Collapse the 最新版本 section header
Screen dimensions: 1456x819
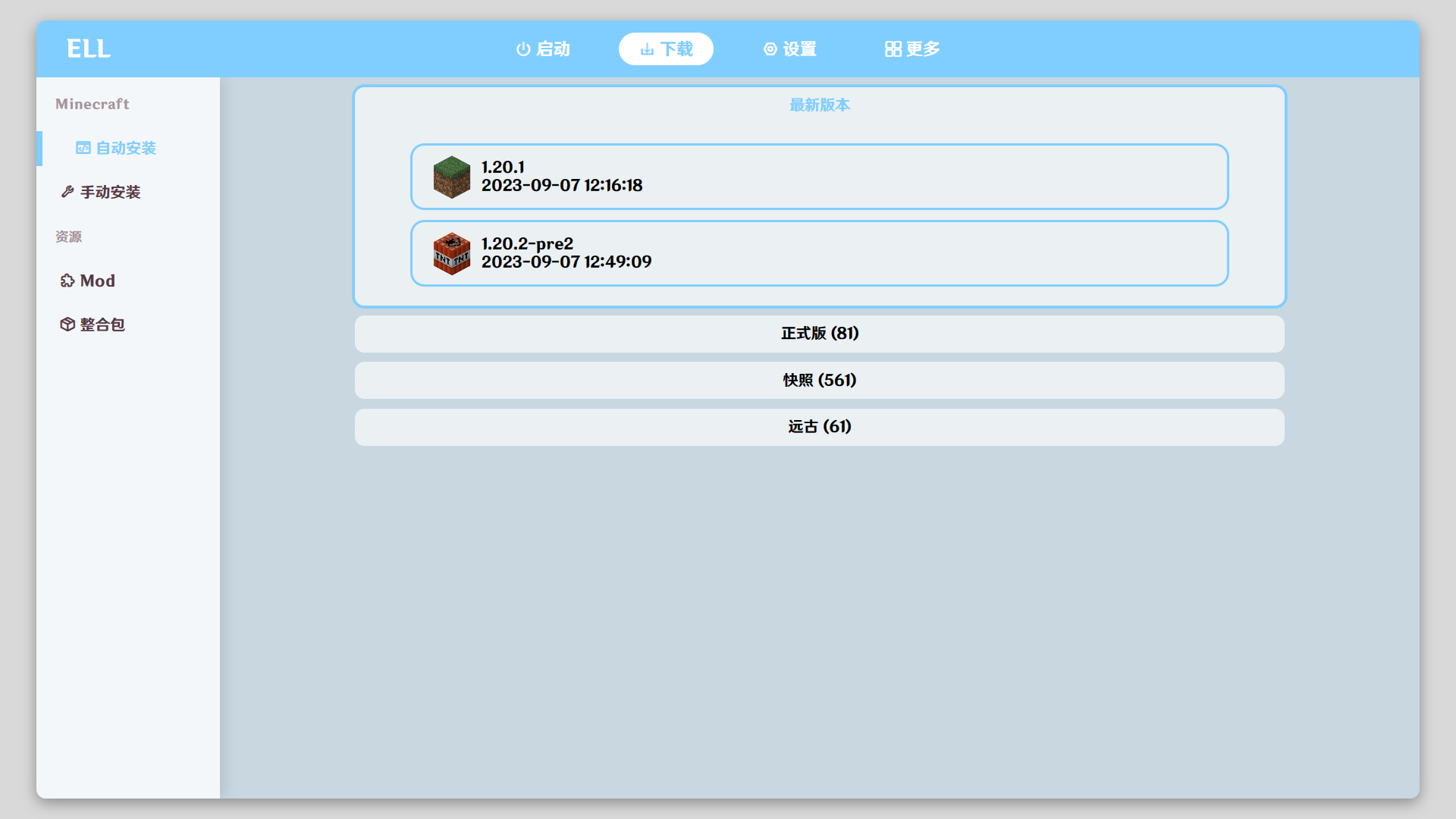[x=819, y=105]
